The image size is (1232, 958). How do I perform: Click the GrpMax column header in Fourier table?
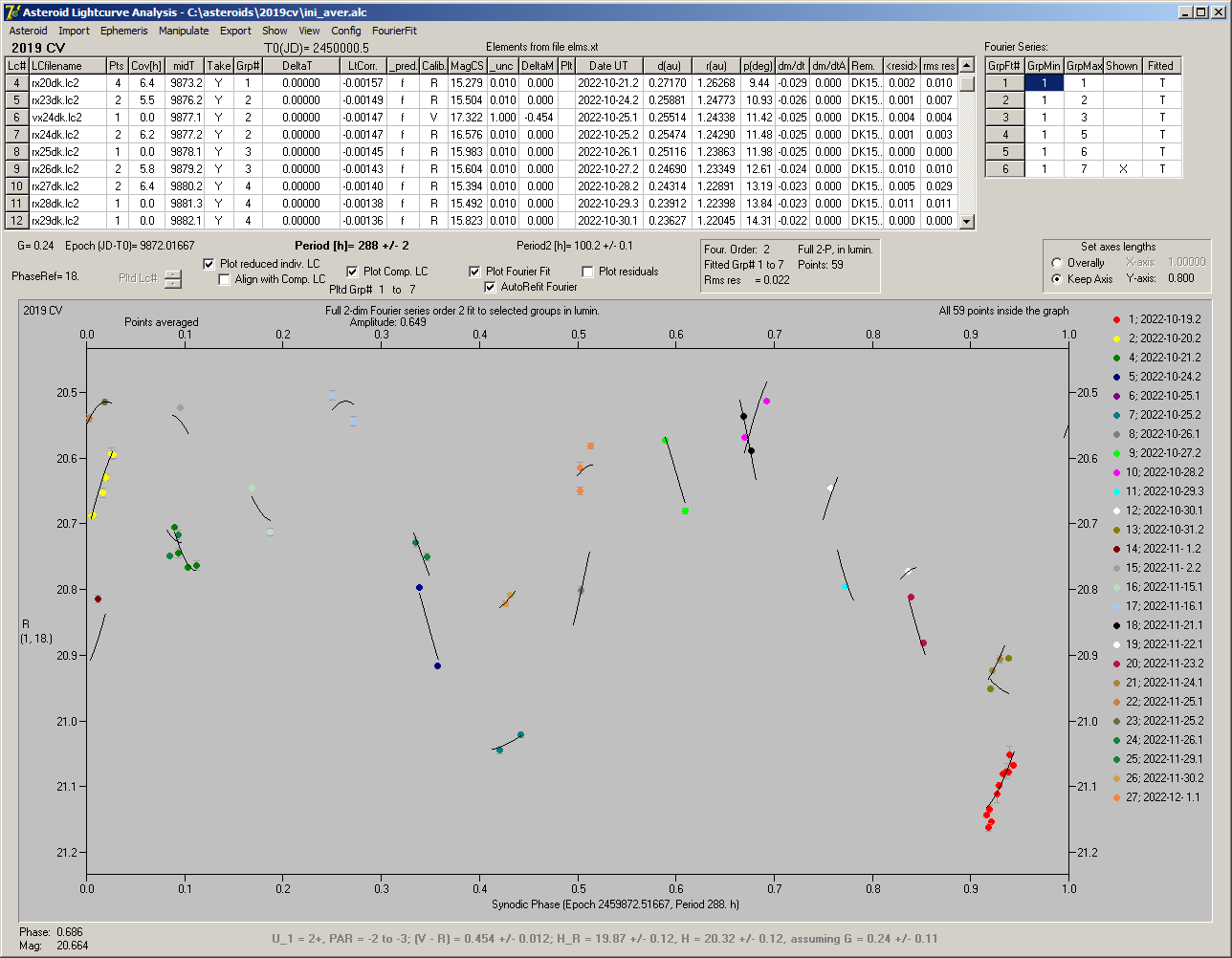(x=1084, y=66)
